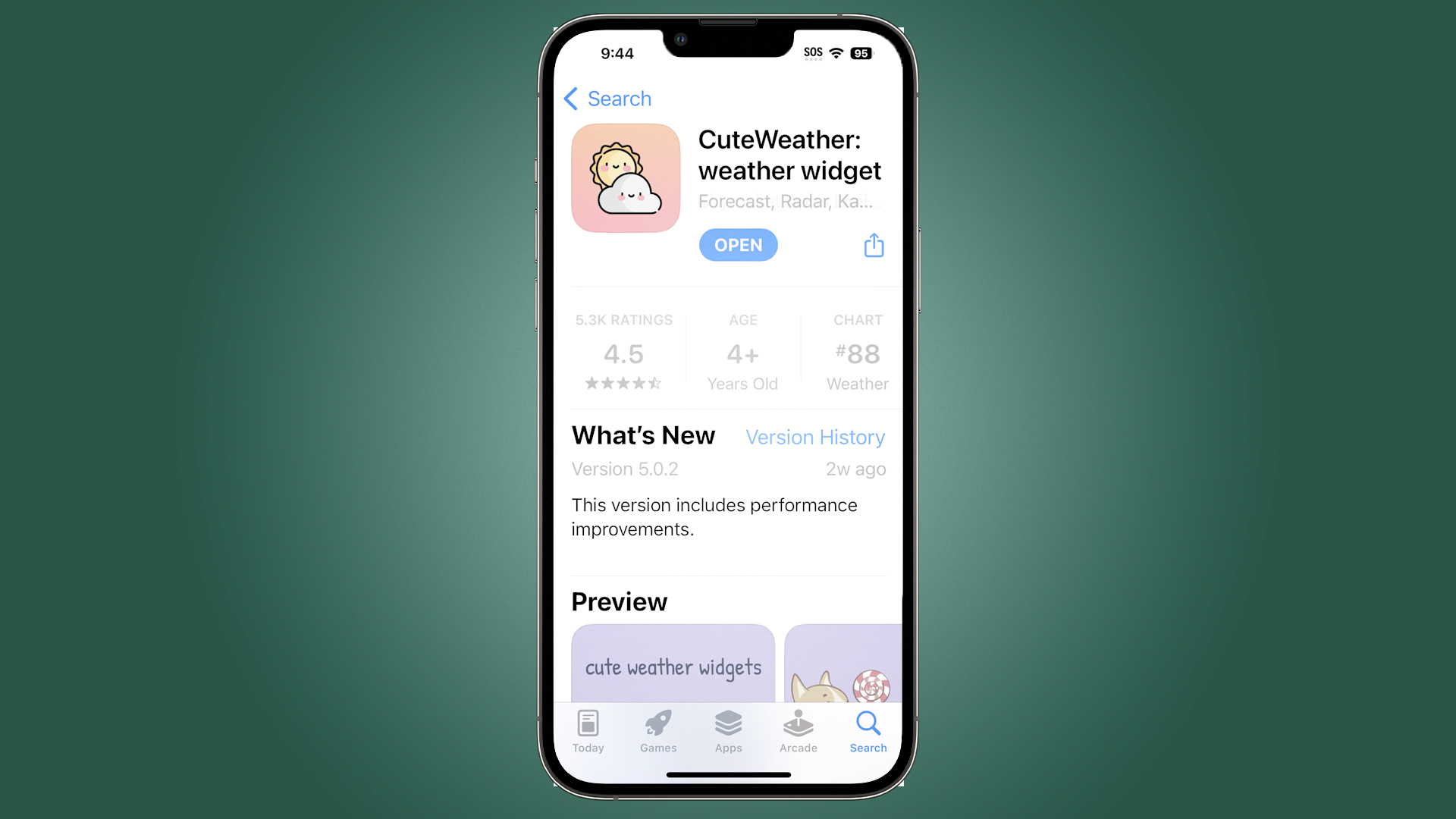Tap the Share icon for CuteWeather
Image resolution: width=1456 pixels, height=819 pixels.
871,245
